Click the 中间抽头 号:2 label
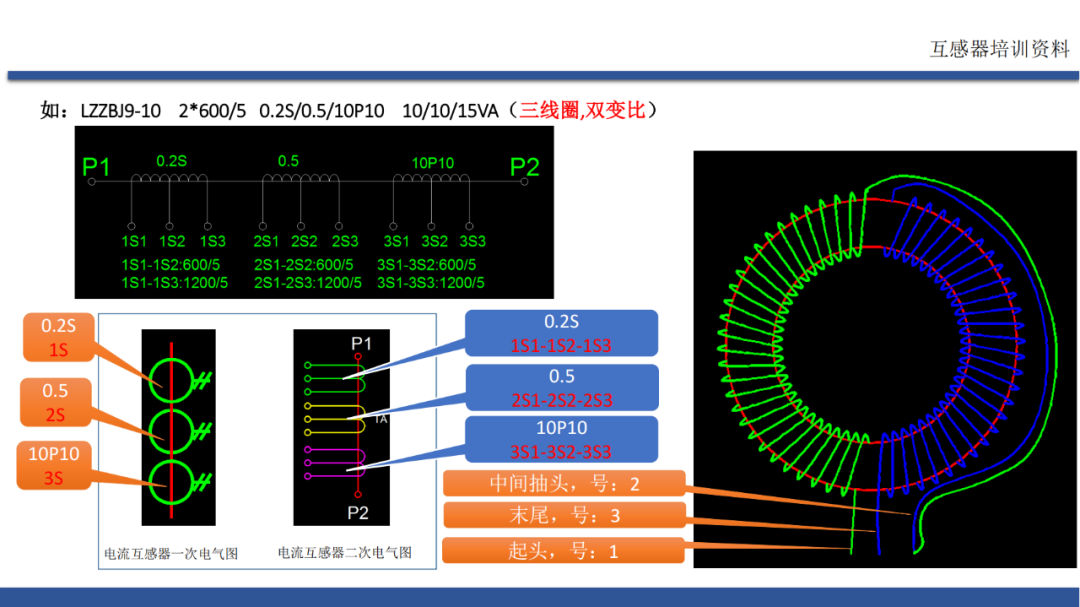 563,484
